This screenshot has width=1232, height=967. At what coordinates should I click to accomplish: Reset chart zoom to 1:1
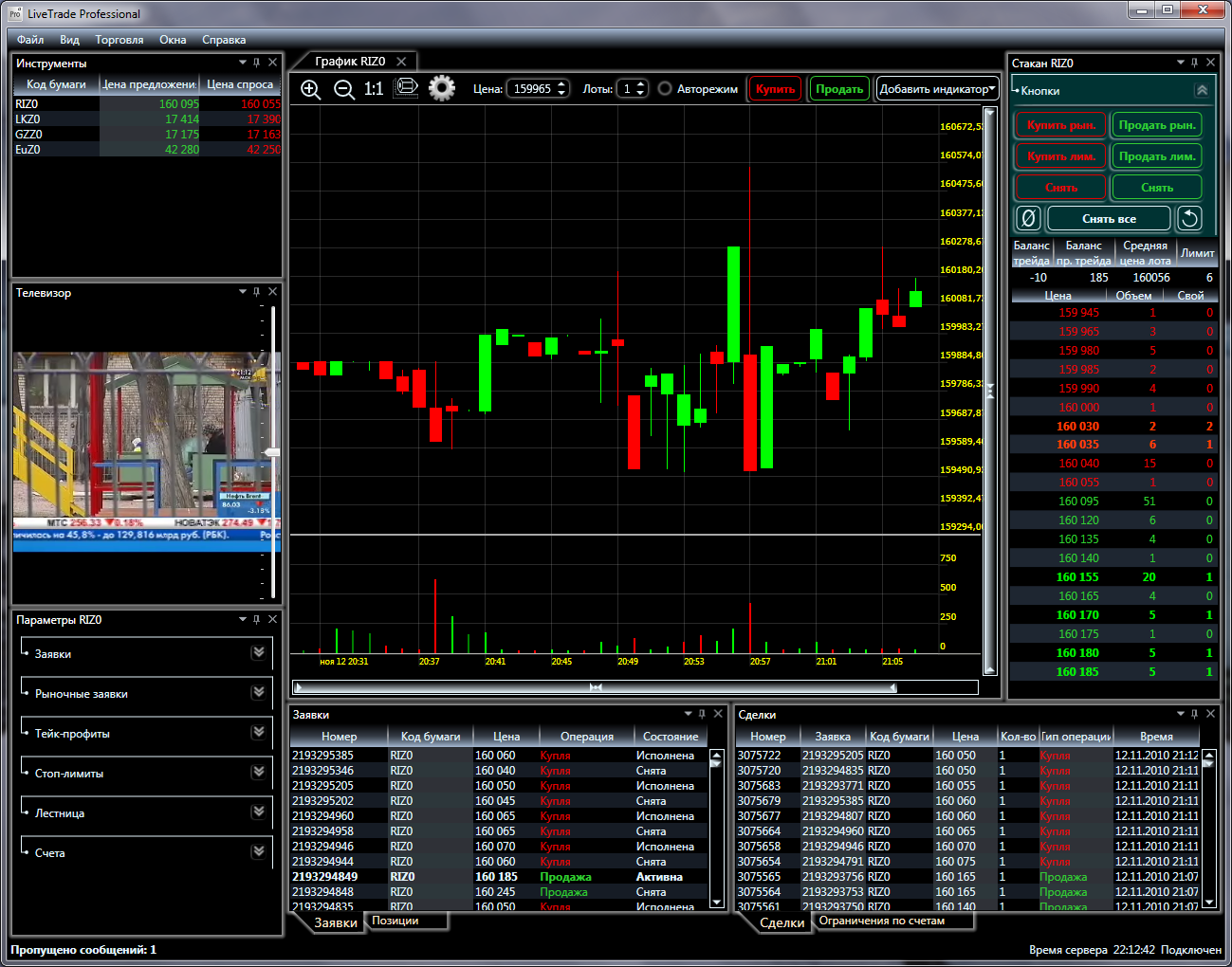point(374,89)
